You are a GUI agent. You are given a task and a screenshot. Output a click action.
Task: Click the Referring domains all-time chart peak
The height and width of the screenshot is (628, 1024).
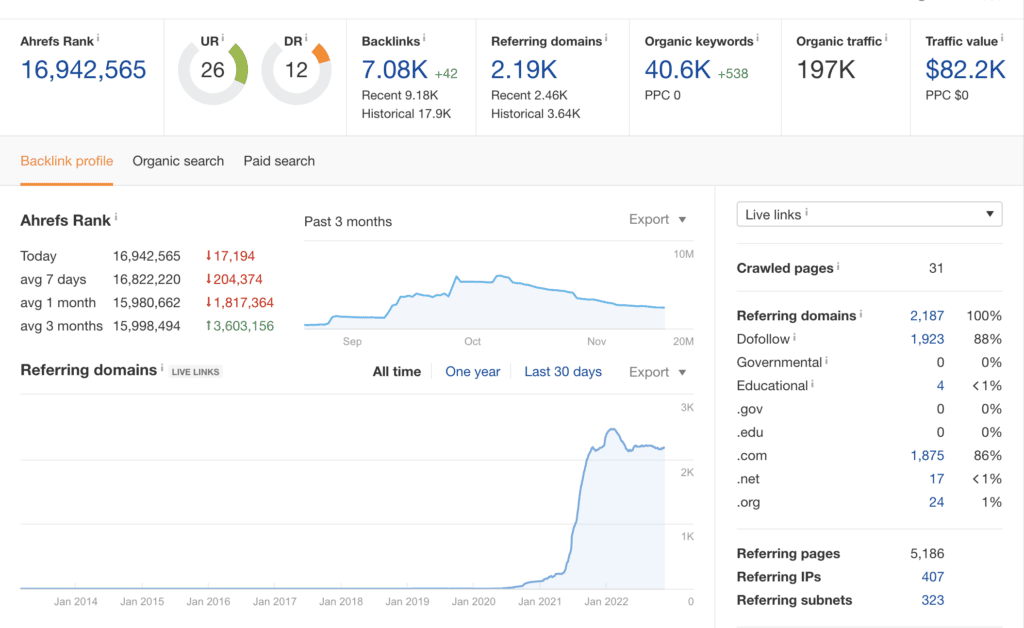point(612,430)
